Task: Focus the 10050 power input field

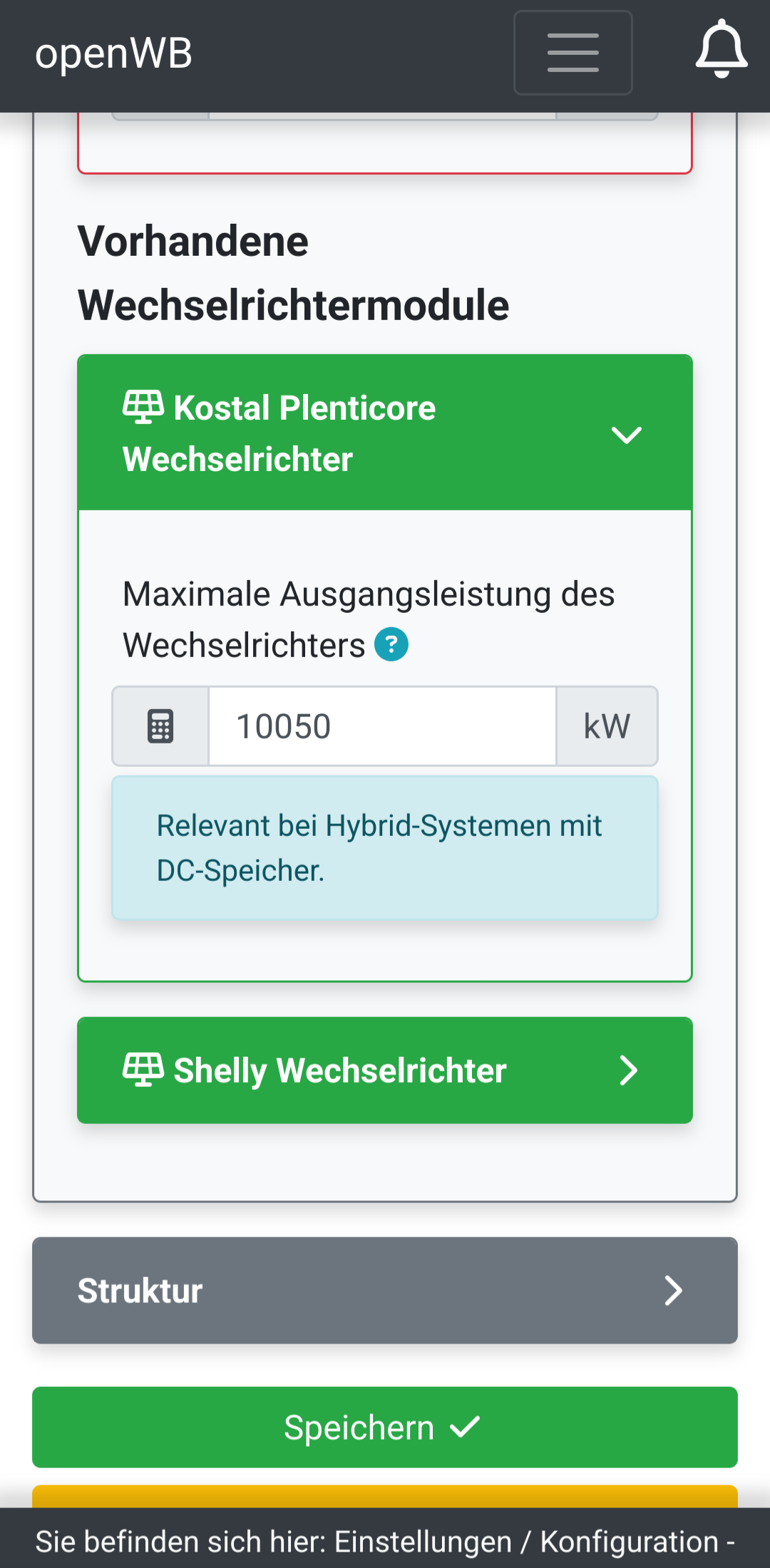Action: pyautogui.click(x=382, y=726)
